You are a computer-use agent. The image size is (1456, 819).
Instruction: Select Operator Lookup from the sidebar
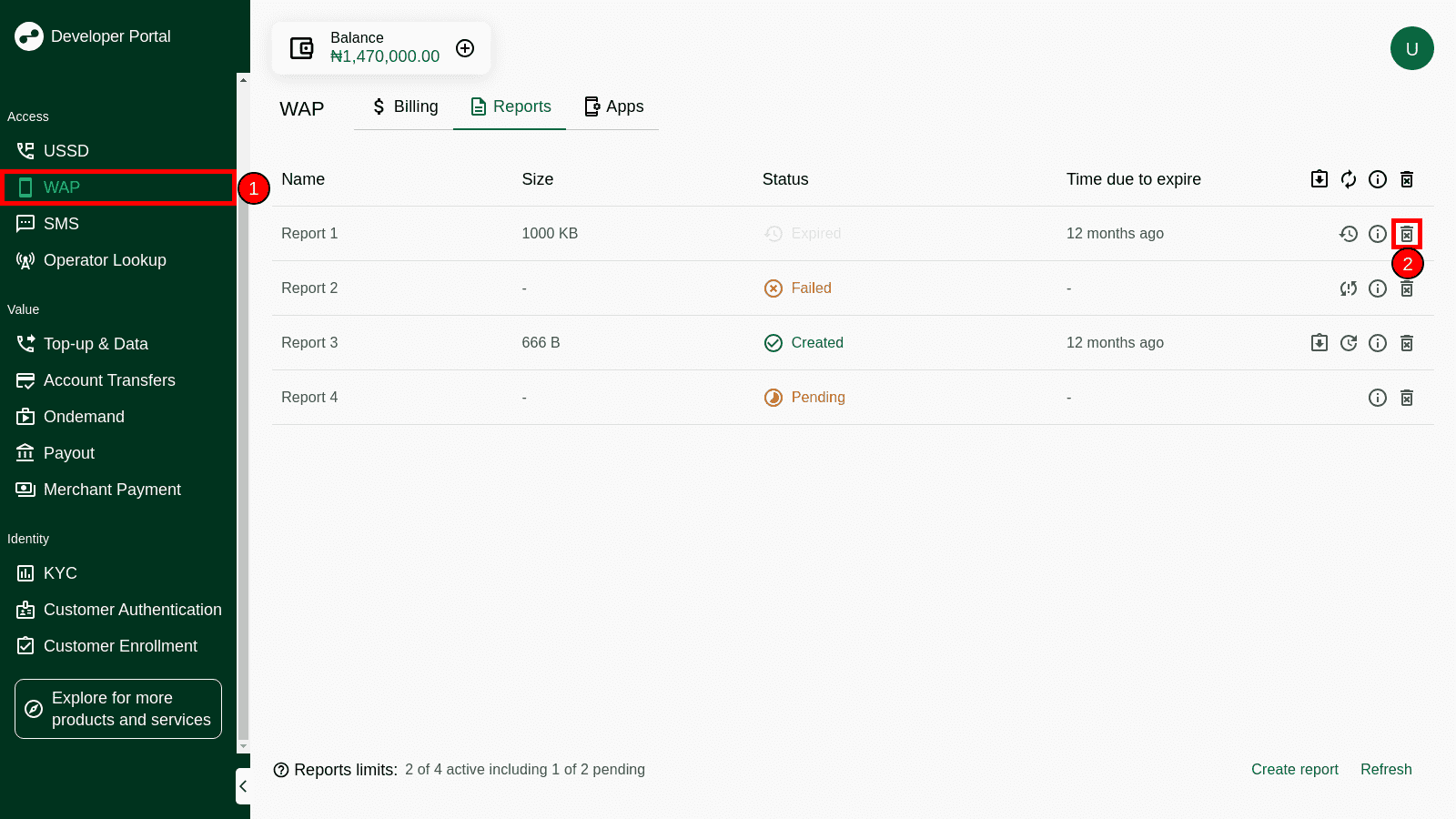point(104,260)
